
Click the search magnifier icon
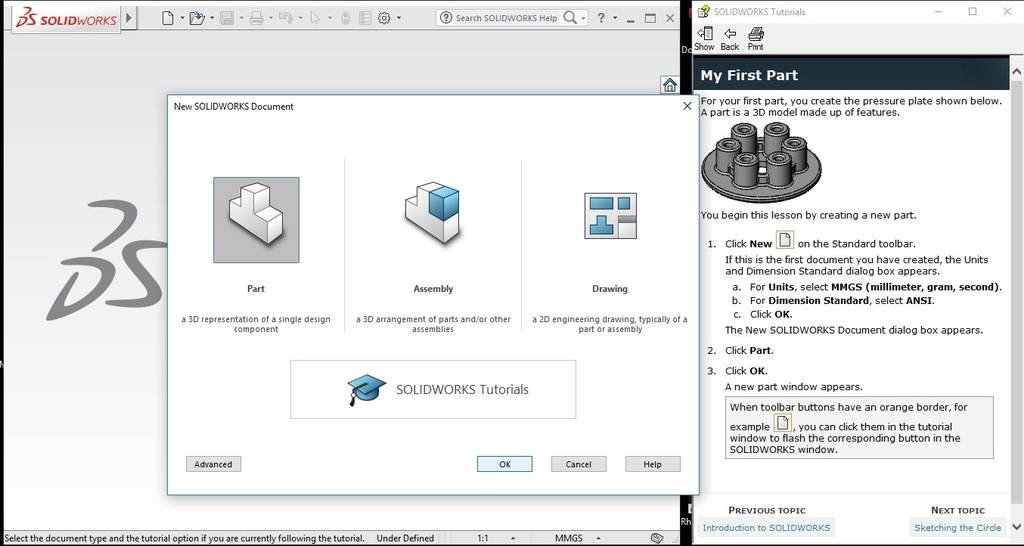[569, 18]
